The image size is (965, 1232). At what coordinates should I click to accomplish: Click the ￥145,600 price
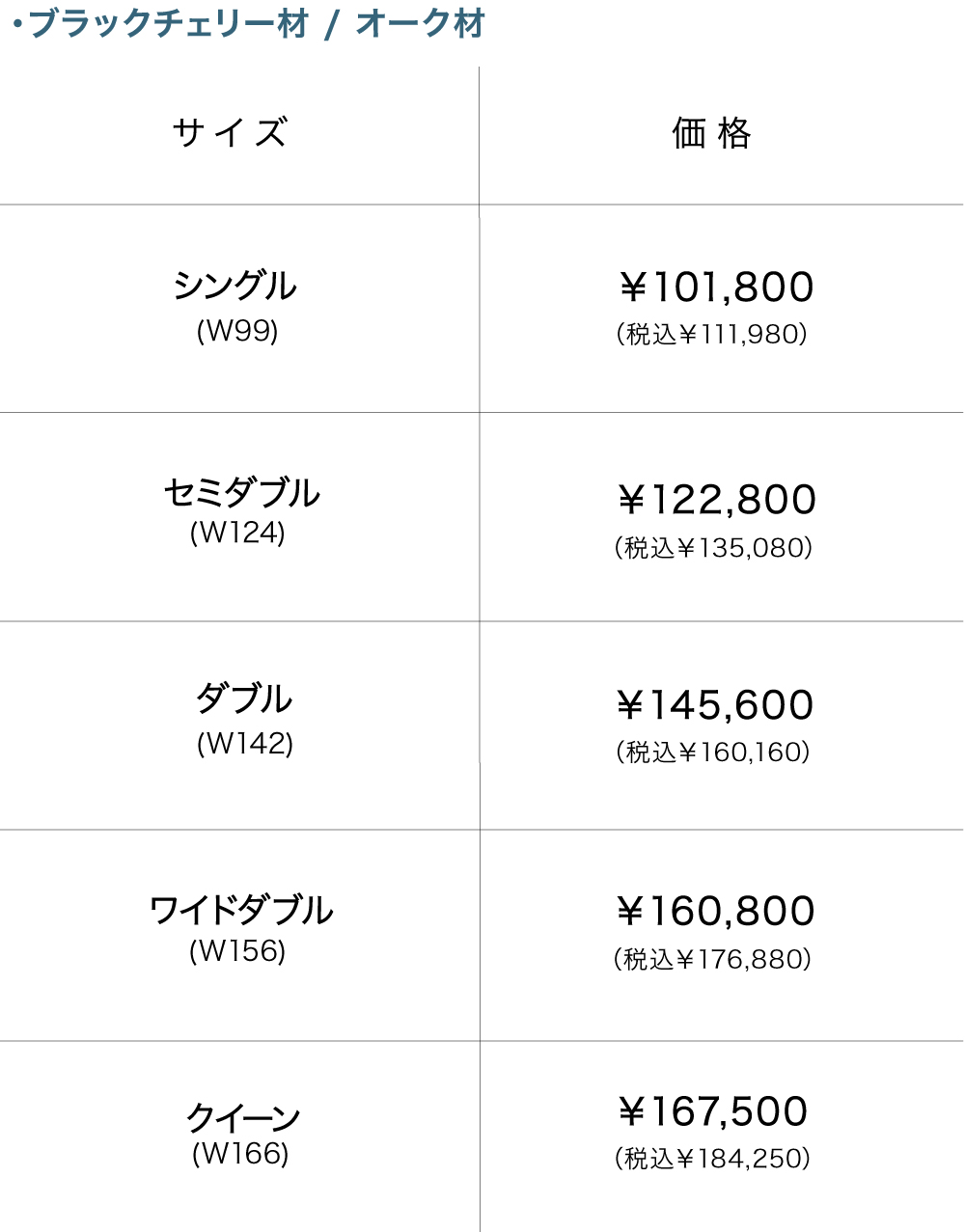tap(715, 705)
